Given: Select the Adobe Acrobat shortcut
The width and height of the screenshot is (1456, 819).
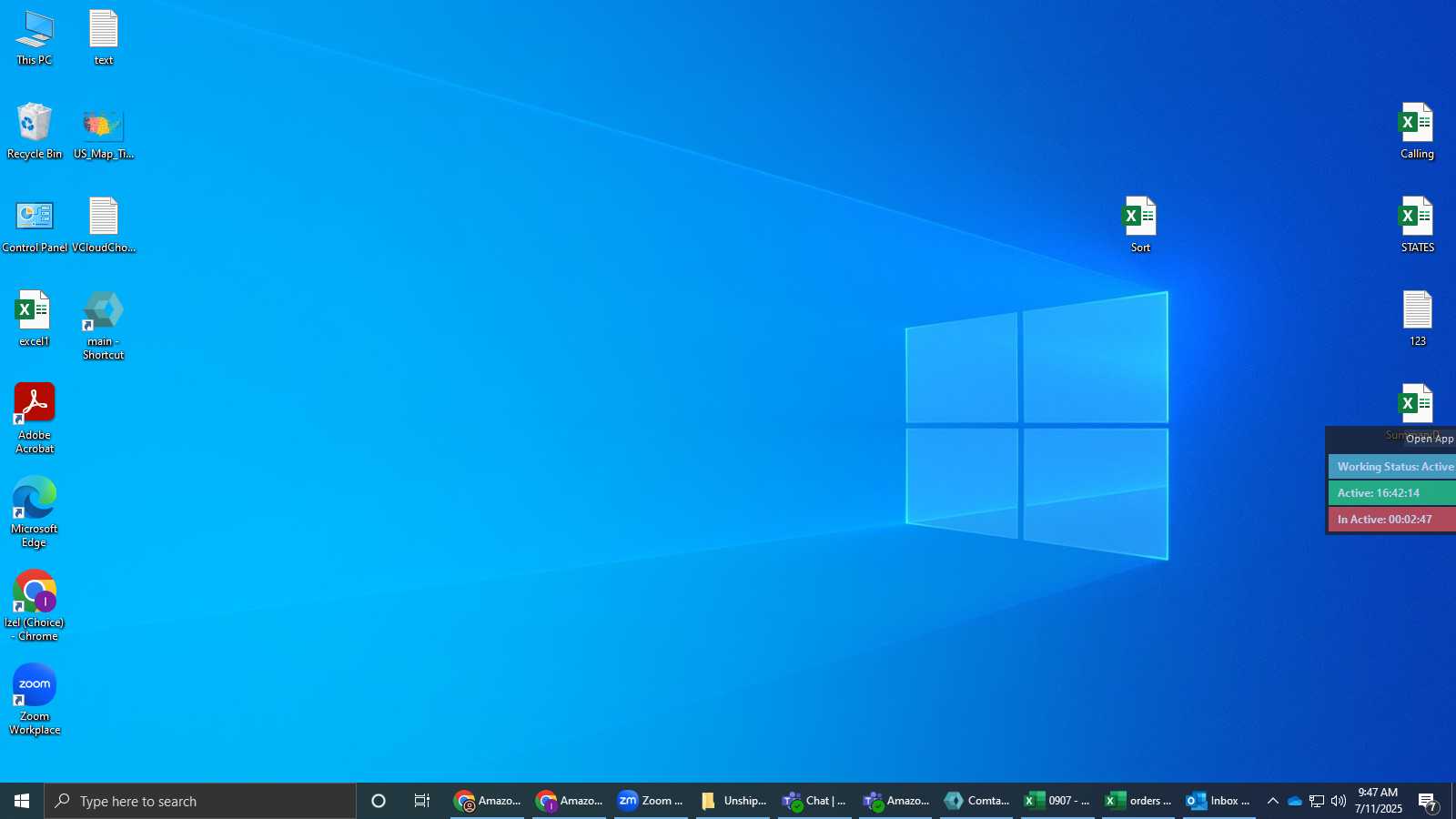Looking at the screenshot, I should tap(35, 419).
